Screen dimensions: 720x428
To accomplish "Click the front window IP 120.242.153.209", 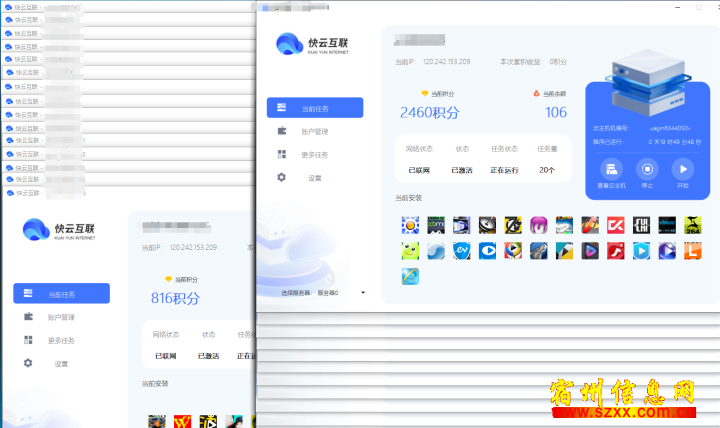I will point(446,62).
